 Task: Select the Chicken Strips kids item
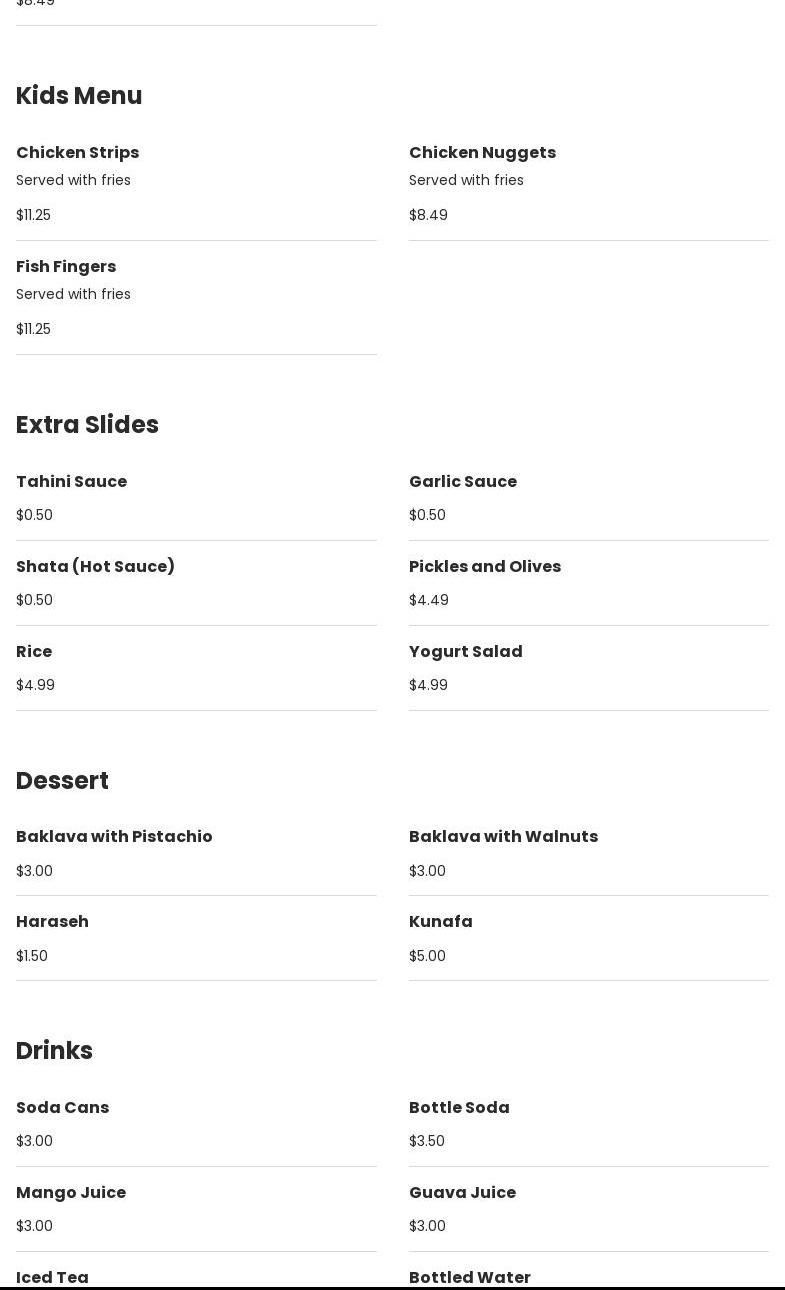(x=78, y=153)
